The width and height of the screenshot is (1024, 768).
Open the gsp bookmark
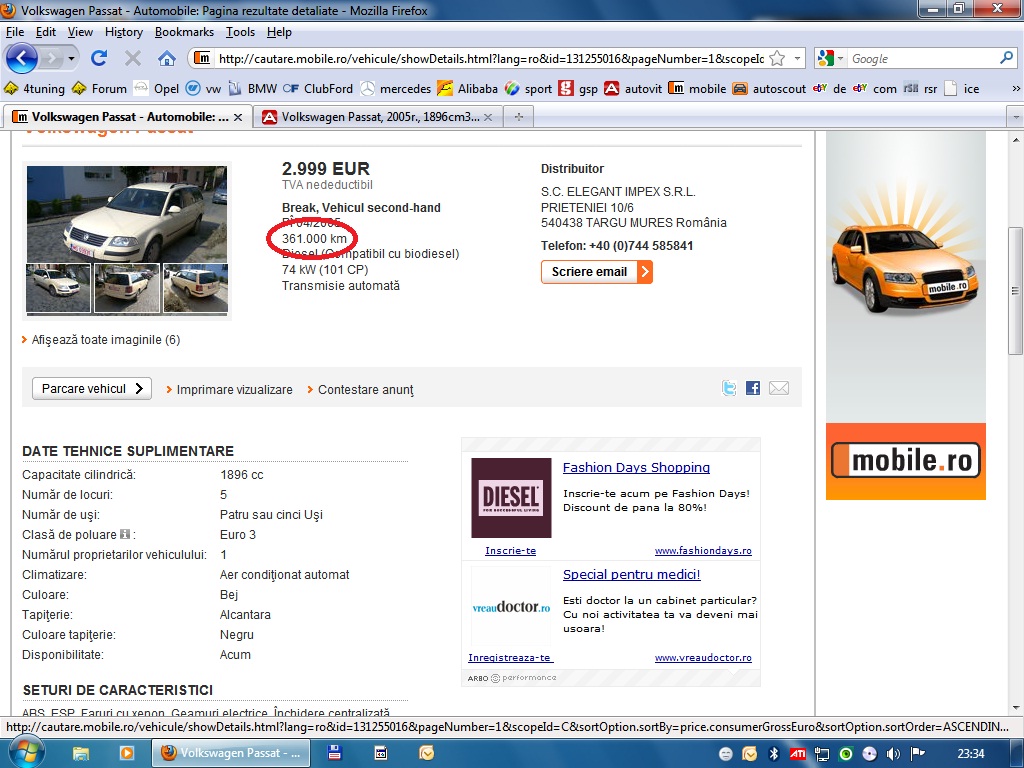pos(579,89)
